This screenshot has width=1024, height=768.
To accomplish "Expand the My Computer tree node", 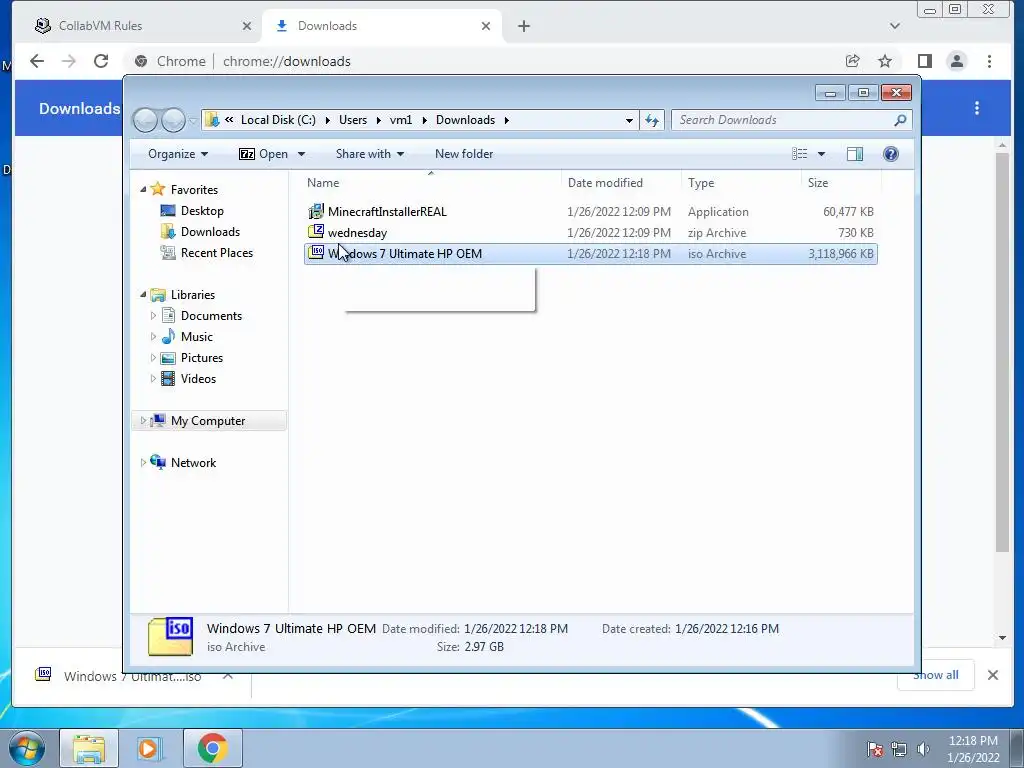I will tap(143, 421).
